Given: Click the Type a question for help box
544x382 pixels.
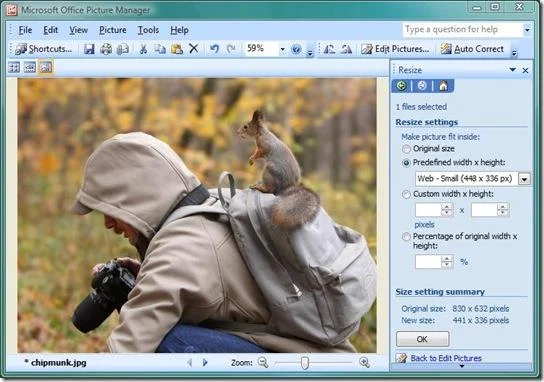Looking at the screenshot, I should pos(463,30).
